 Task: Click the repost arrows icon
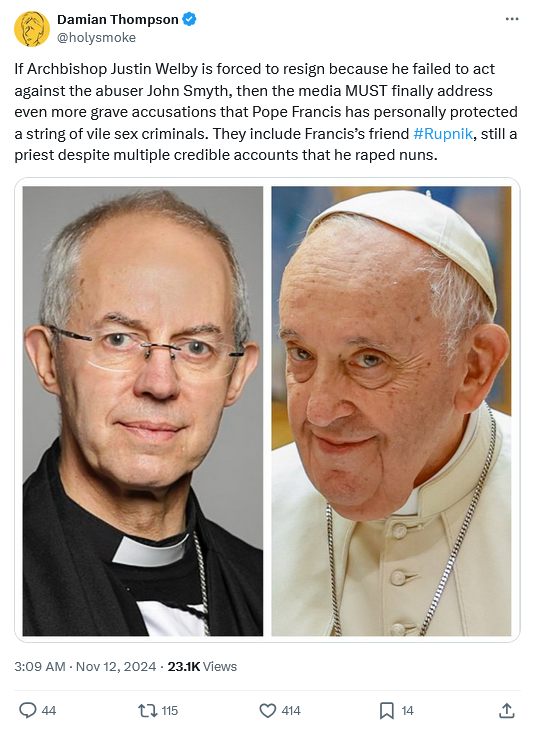pyautogui.click(x=146, y=711)
